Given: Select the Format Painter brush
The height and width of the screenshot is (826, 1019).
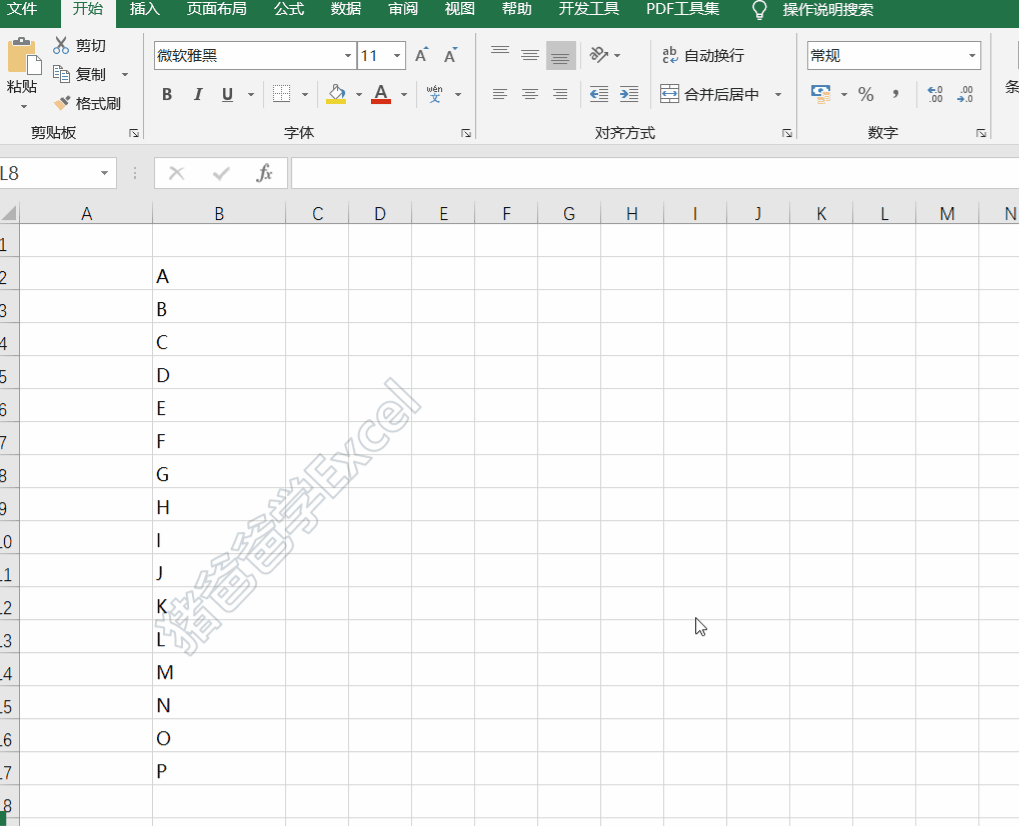Looking at the screenshot, I should (62, 103).
